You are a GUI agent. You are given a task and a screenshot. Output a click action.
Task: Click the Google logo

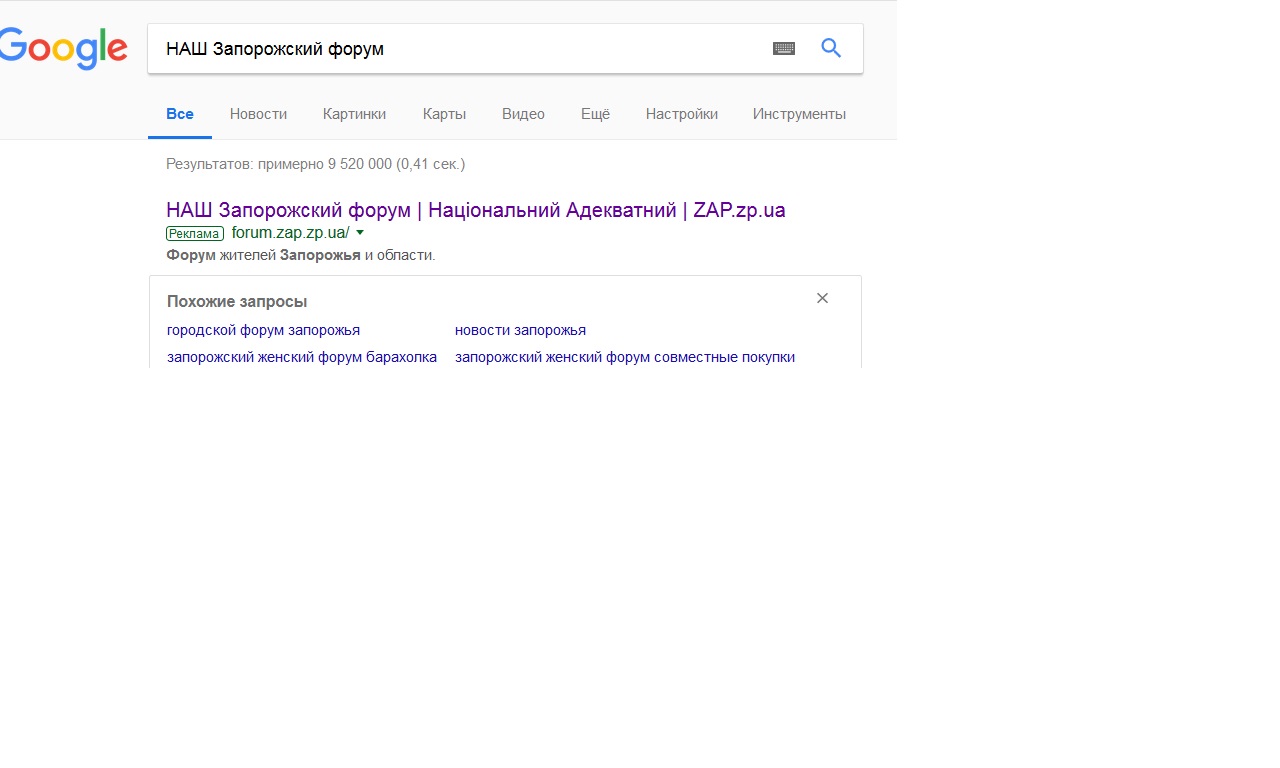(64, 48)
